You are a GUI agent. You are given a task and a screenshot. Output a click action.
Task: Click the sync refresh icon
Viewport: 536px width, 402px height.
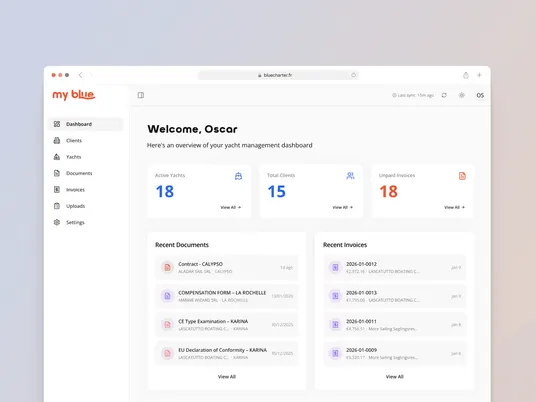click(444, 95)
